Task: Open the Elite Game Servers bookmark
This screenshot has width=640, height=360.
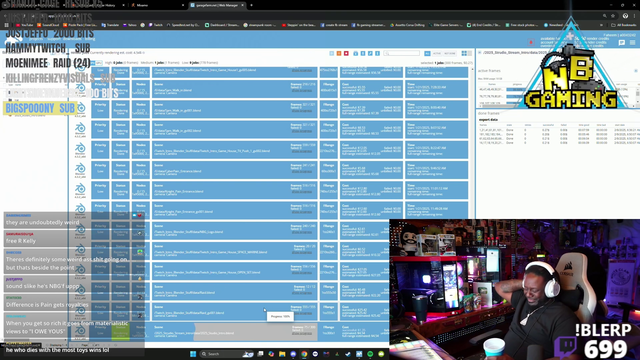Action: click(446, 25)
